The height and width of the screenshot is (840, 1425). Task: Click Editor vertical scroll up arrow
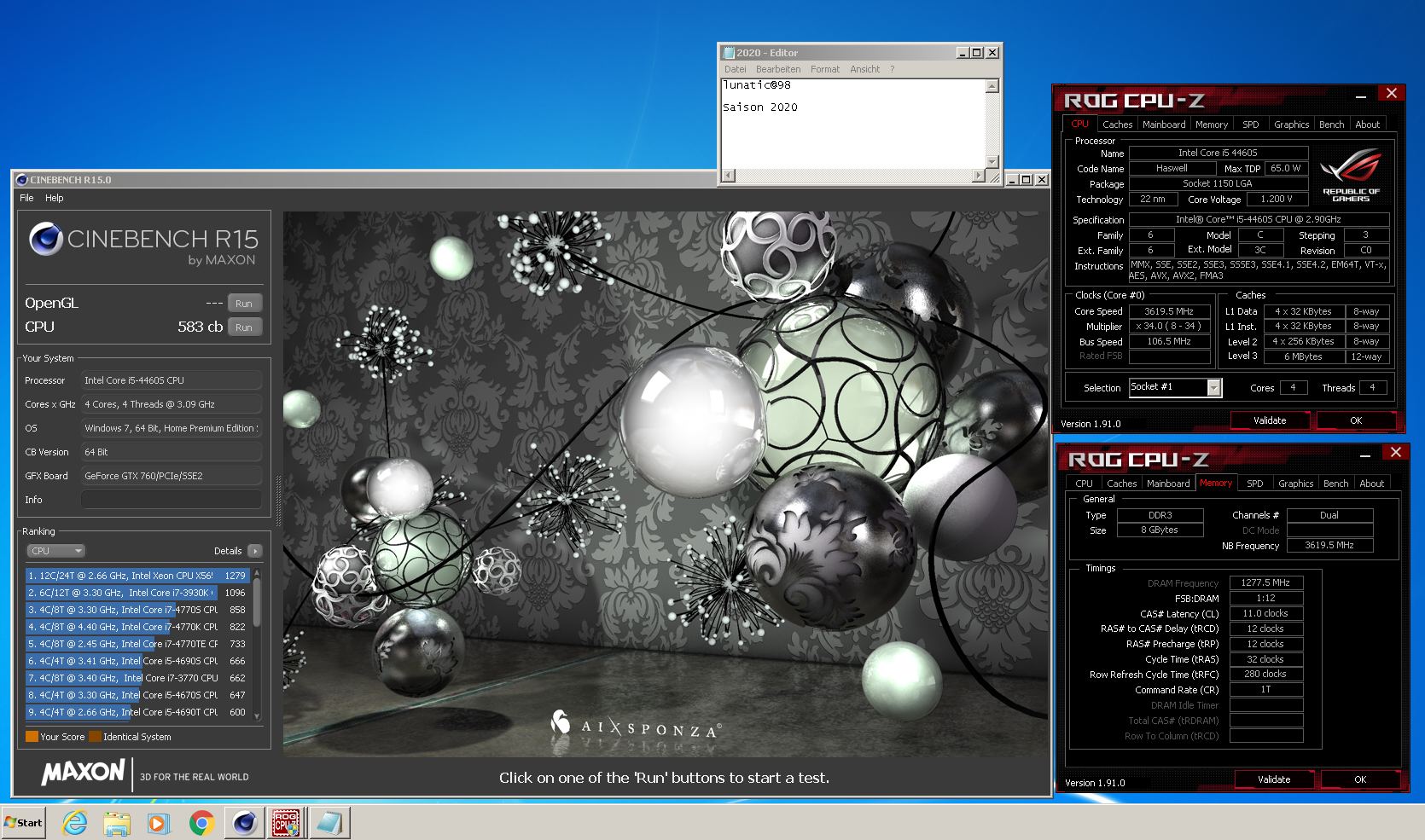pos(992,86)
